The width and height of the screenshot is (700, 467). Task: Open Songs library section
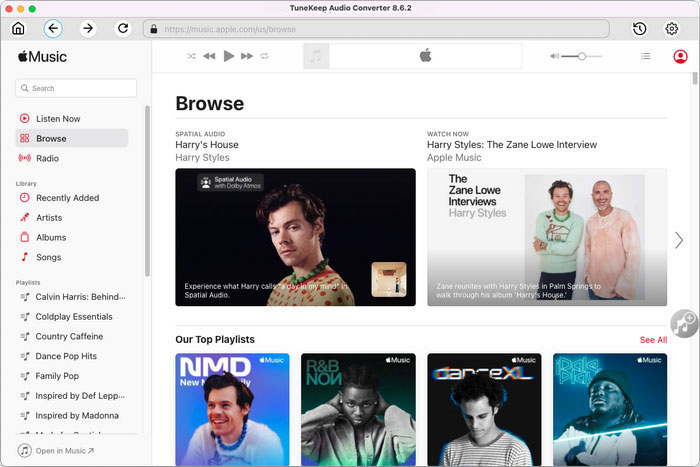(71, 257)
